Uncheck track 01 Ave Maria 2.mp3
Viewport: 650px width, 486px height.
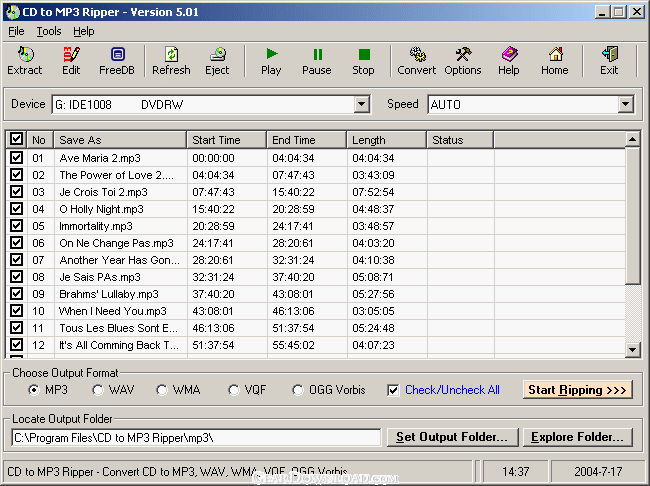point(17,158)
